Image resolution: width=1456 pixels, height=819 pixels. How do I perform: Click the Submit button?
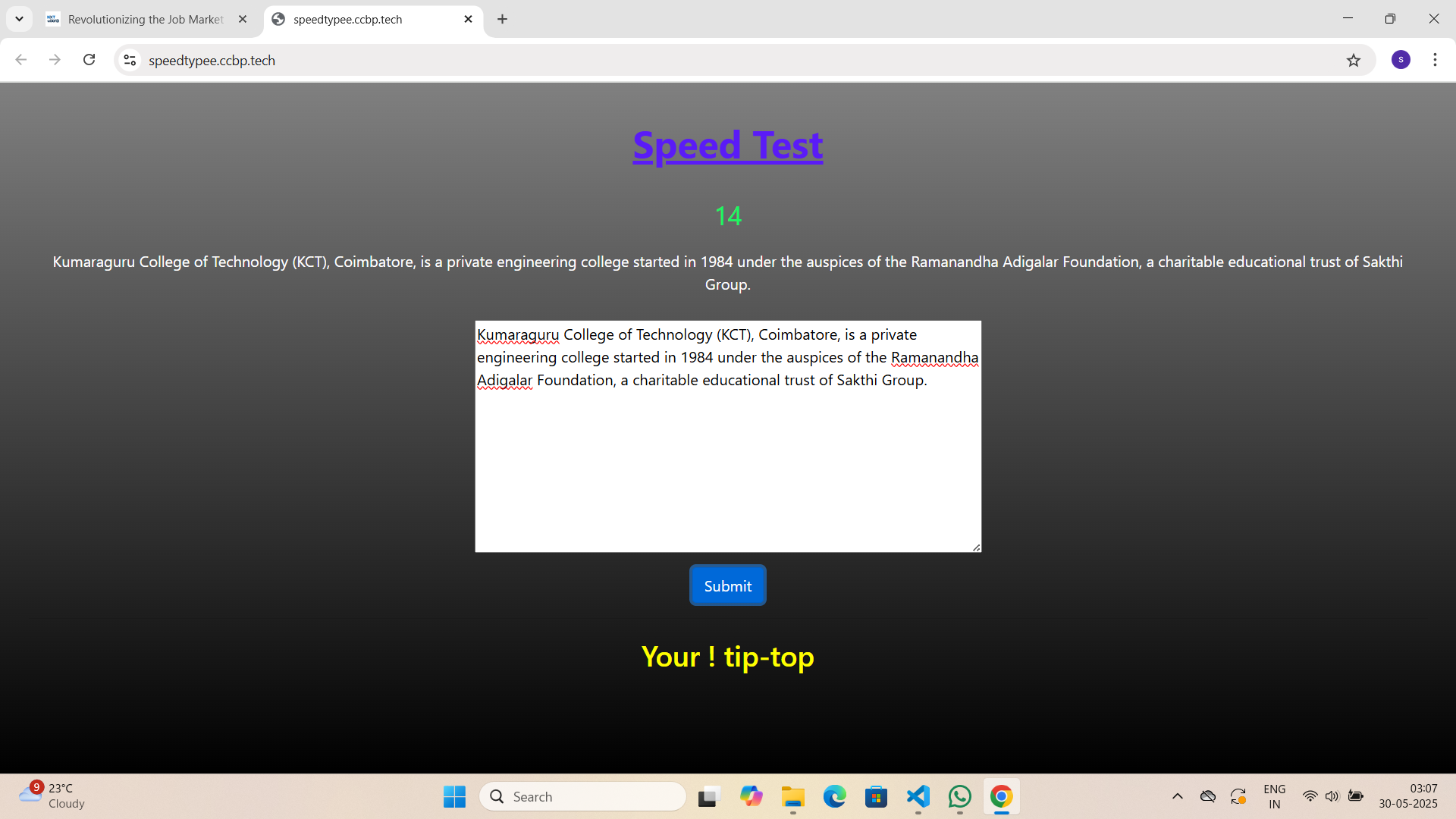pyautogui.click(x=727, y=585)
